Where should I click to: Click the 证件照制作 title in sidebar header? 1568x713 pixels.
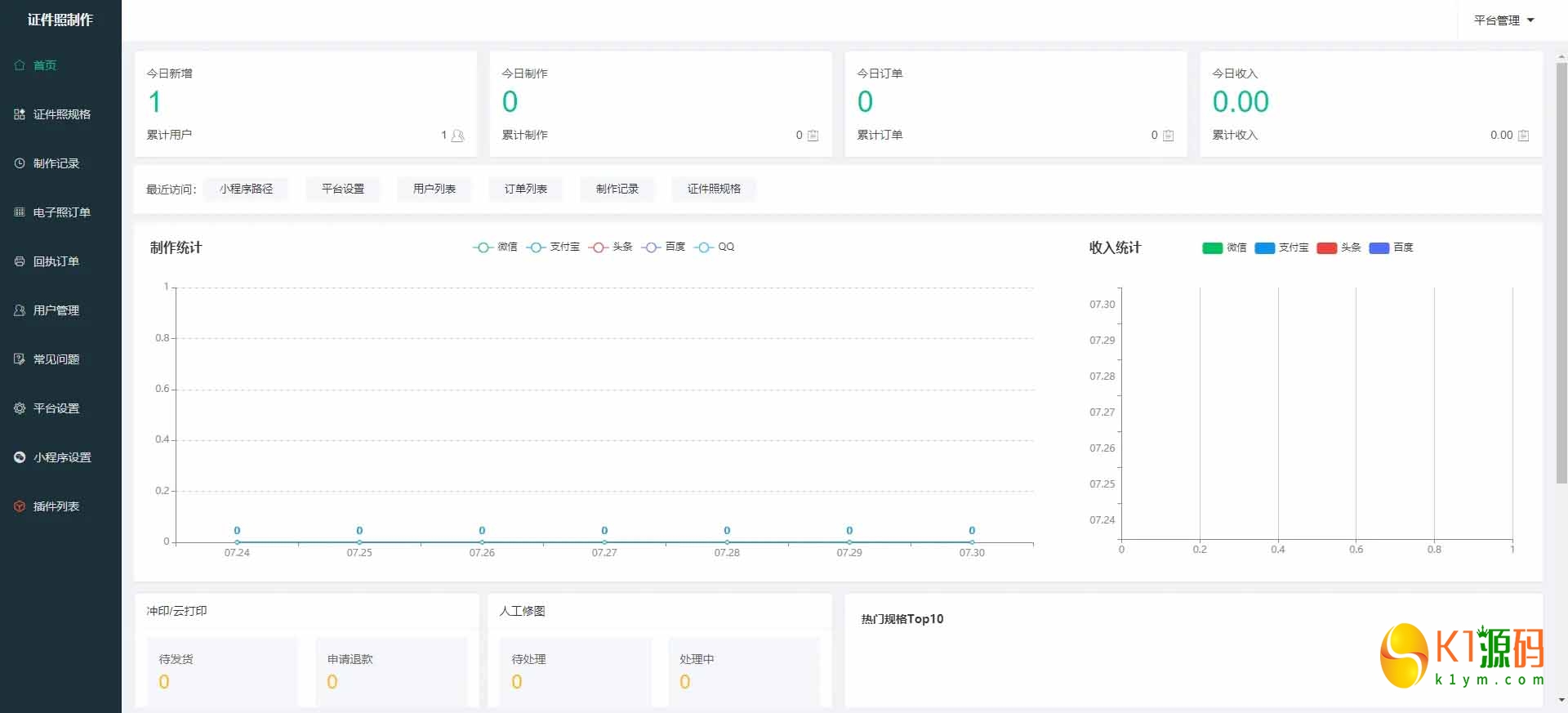pyautogui.click(x=60, y=20)
